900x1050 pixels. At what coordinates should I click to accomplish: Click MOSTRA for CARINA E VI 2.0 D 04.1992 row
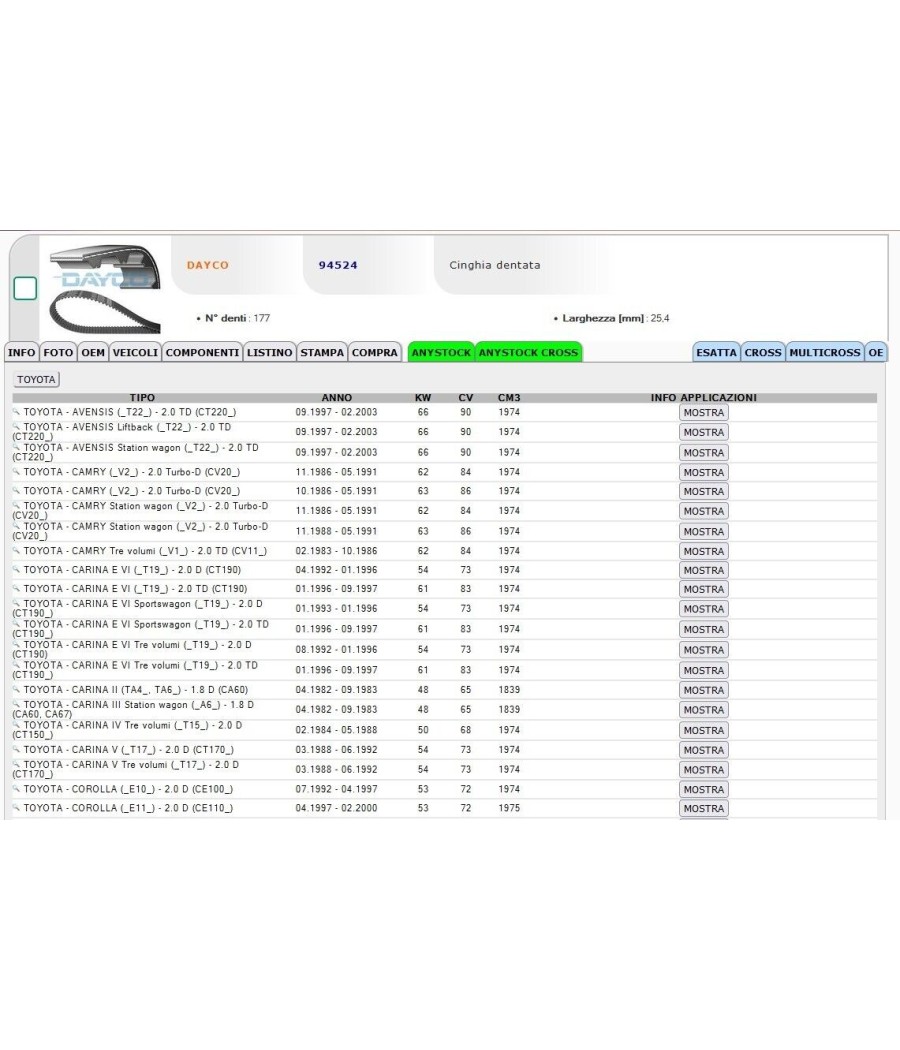click(704, 570)
